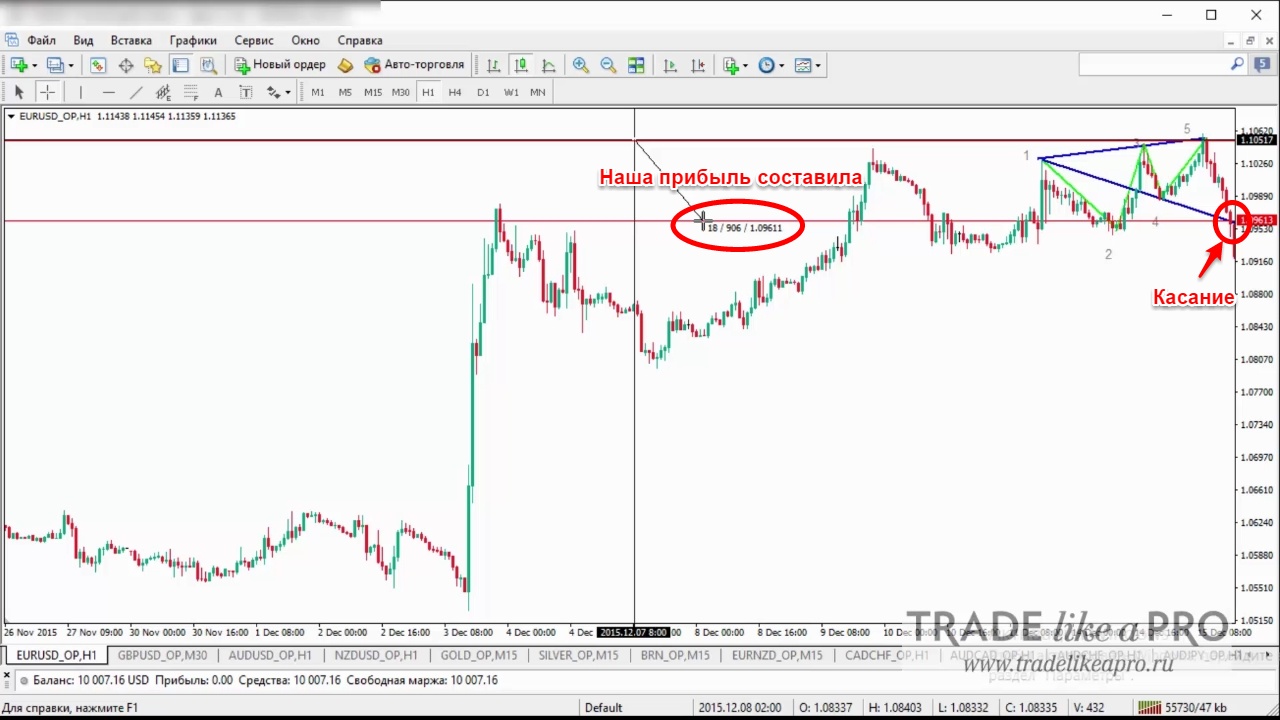Select the Crosshair cursor tool
The image size is (1280, 720).
pos(47,92)
